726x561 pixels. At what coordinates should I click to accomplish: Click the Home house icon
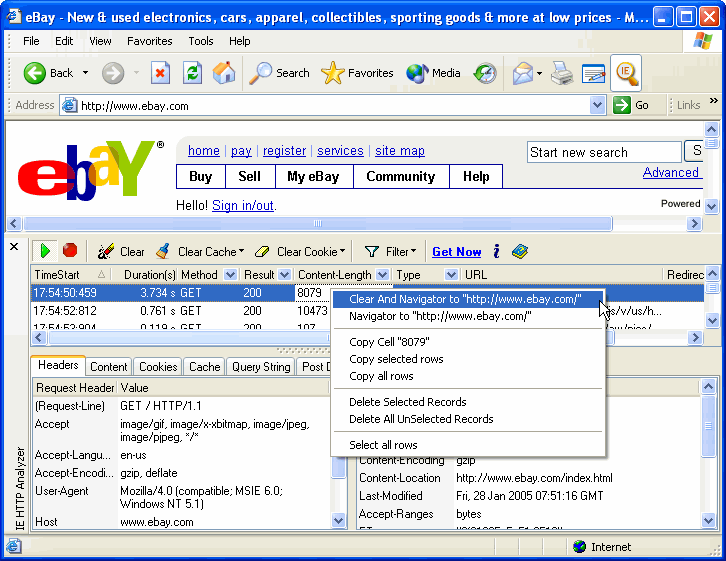224,73
